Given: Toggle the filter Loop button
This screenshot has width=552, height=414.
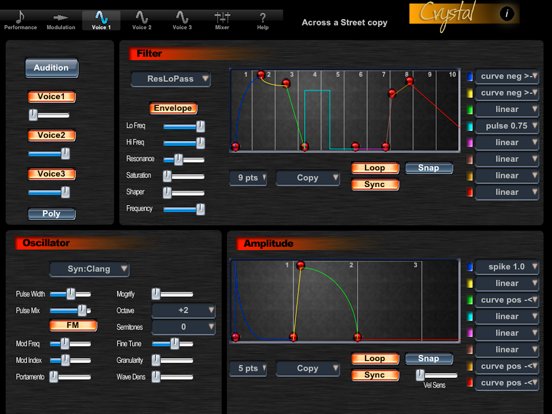Looking at the screenshot, I should (x=375, y=168).
